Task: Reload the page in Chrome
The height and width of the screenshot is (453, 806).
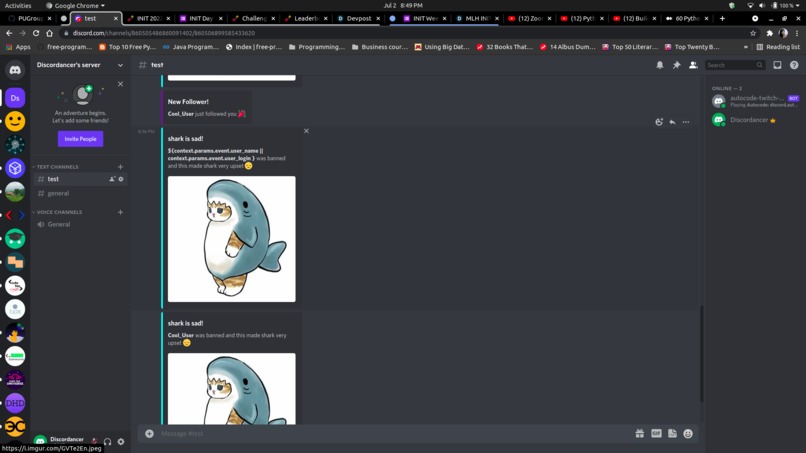Action: pyautogui.click(x=36, y=33)
